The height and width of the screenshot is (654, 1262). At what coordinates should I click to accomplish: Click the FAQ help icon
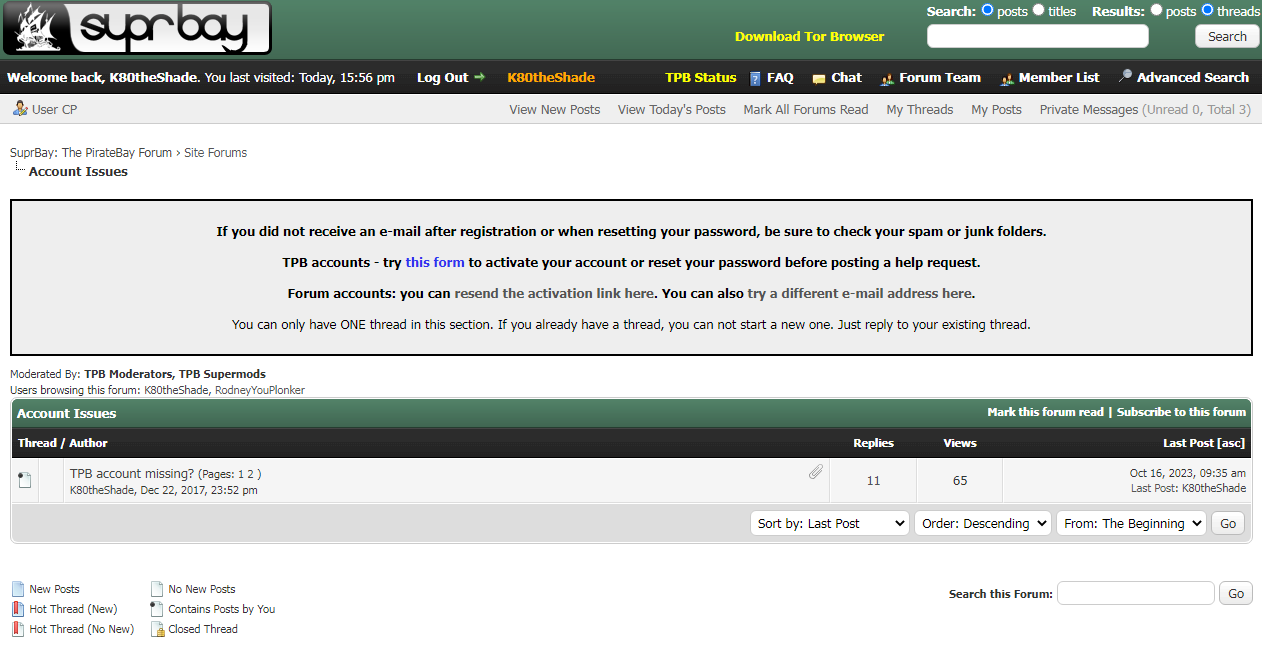[755, 78]
